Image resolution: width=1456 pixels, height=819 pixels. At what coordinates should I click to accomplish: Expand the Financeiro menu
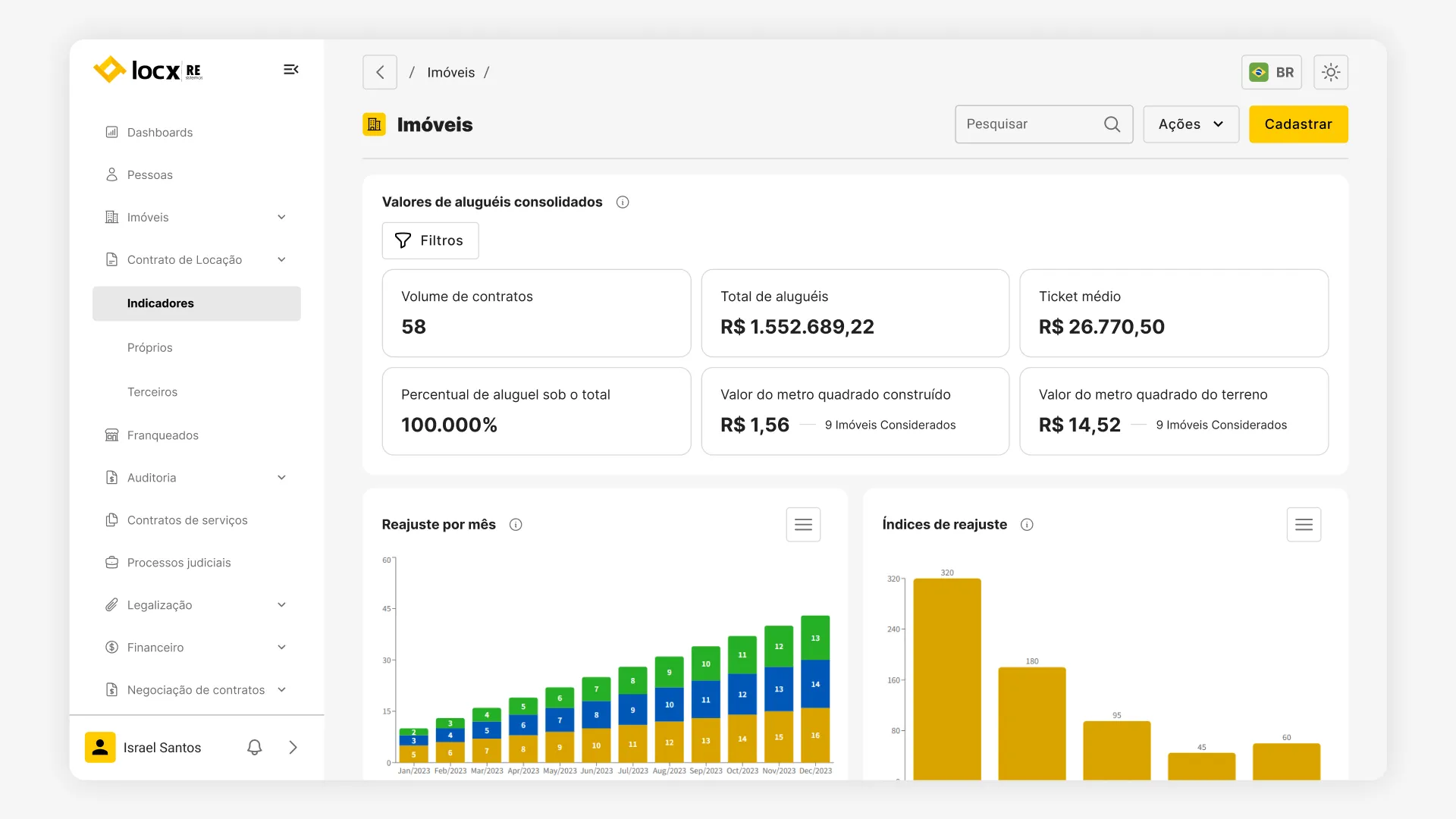[155, 647]
